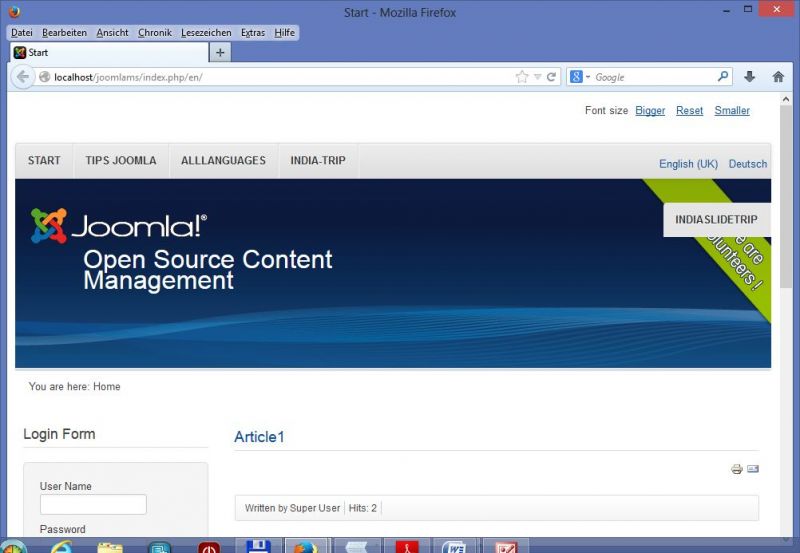Screen dimensions: 800x553
Task: Open the START menu item
Action: pyautogui.click(x=44, y=161)
